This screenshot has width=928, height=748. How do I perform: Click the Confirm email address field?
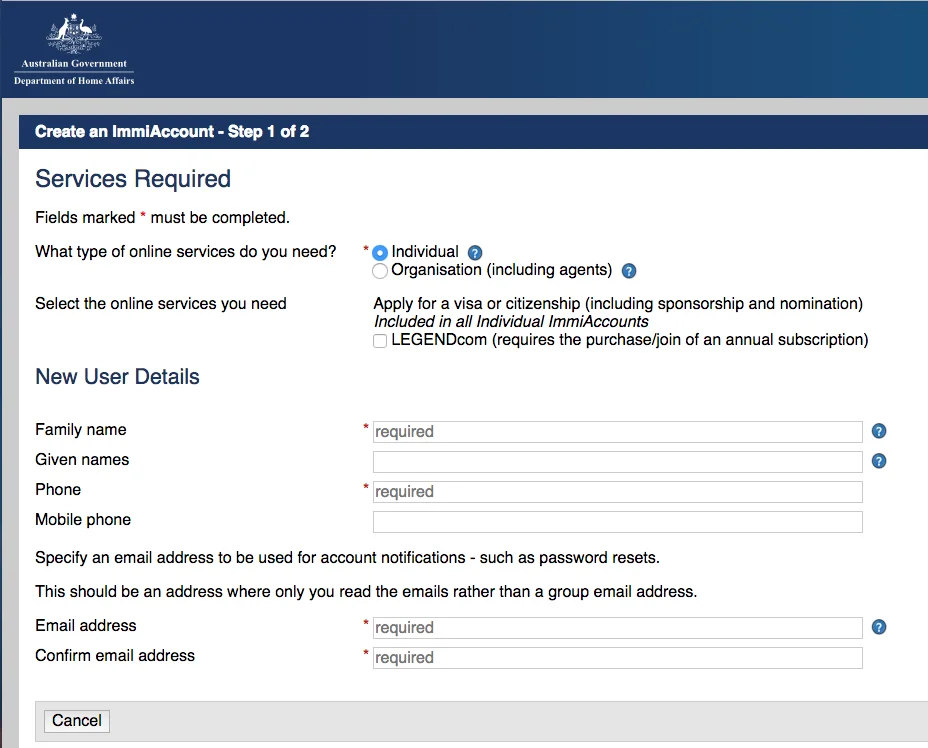click(617, 658)
